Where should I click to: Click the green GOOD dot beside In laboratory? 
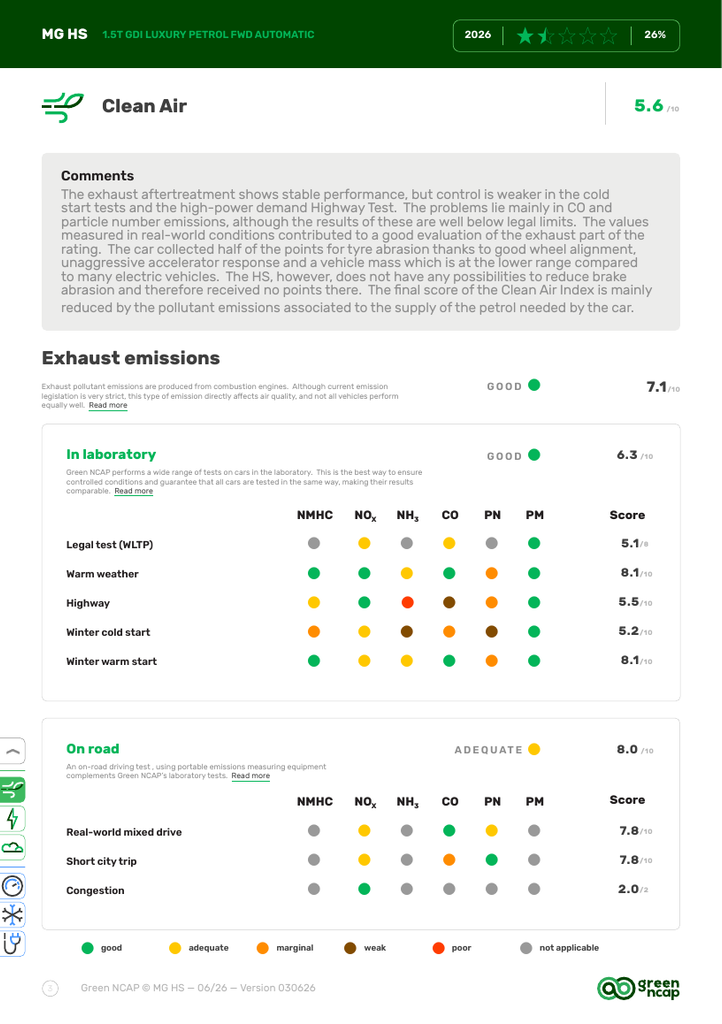point(534,455)
